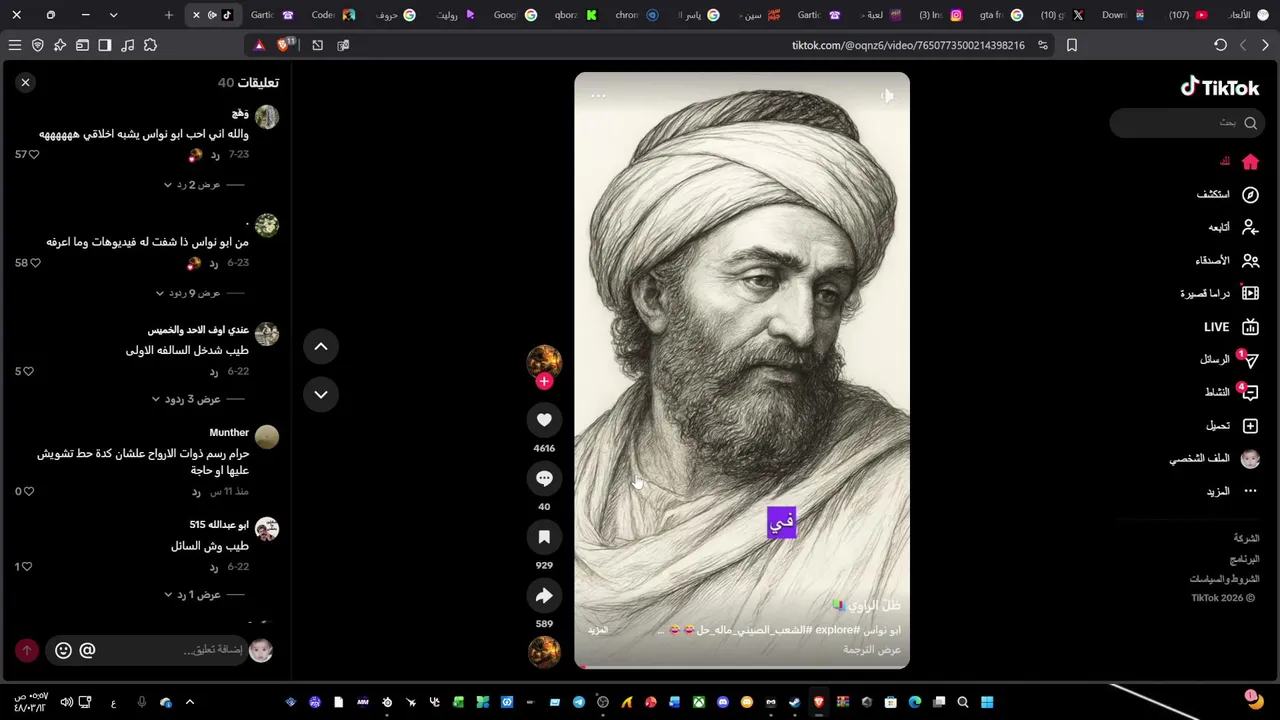Save the video with the bookmark button

544,538
